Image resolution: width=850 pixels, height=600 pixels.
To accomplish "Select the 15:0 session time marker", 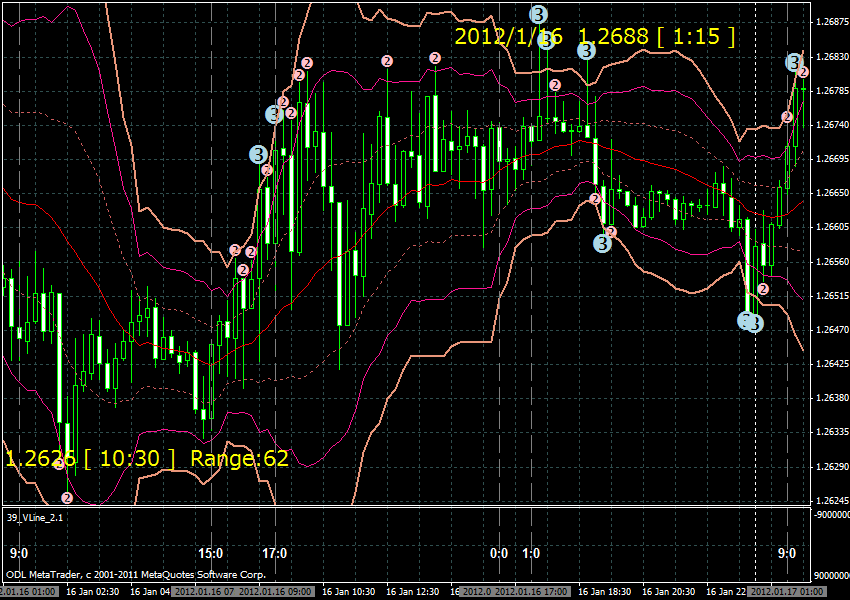I will [211, 554].
